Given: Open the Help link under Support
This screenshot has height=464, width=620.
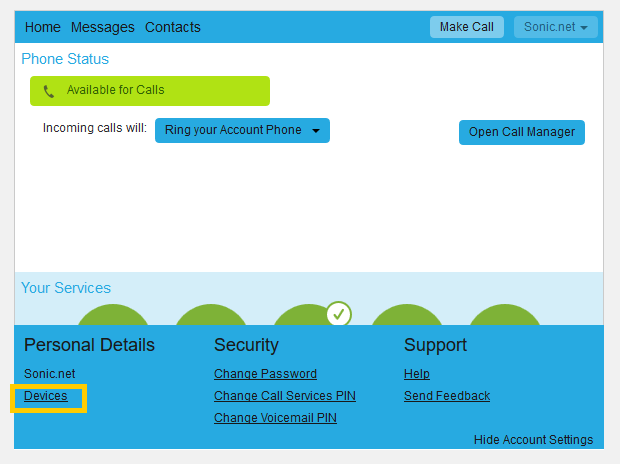Looking at the screenshot, I should 417,374.
